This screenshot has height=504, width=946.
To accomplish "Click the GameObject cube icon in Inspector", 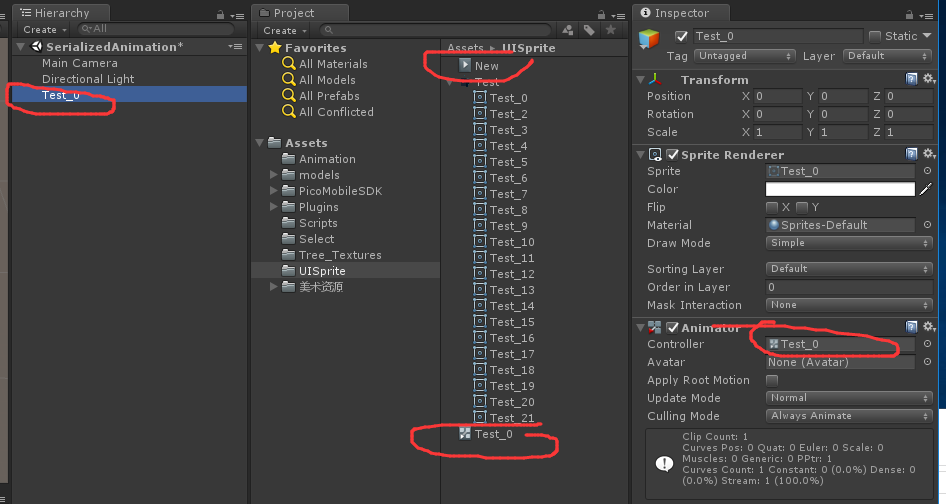I will [x=649, y=39].
